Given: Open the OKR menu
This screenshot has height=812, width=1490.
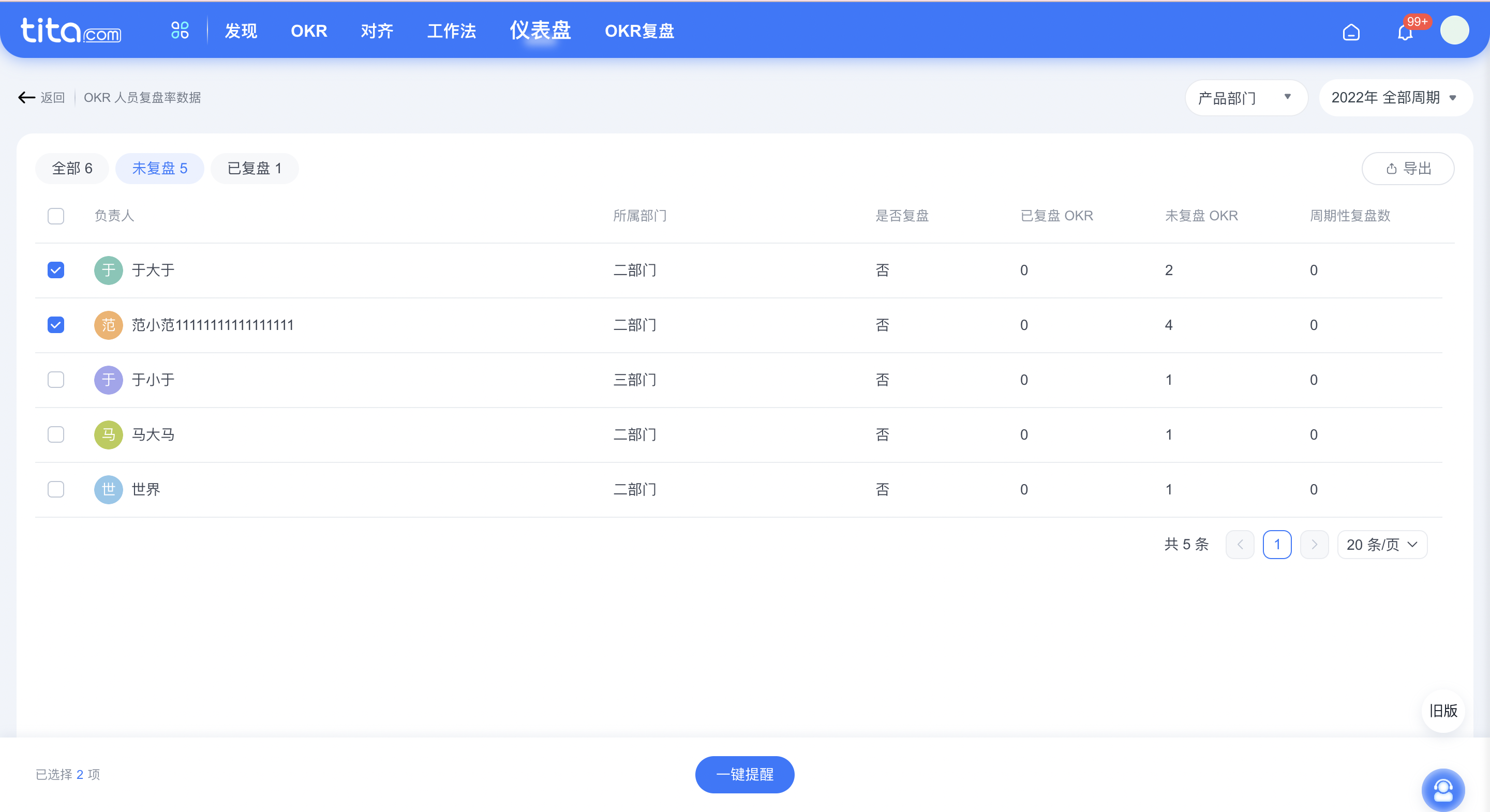Looking at the screenshot, I should pyautogui.click(x=309, y=31).
